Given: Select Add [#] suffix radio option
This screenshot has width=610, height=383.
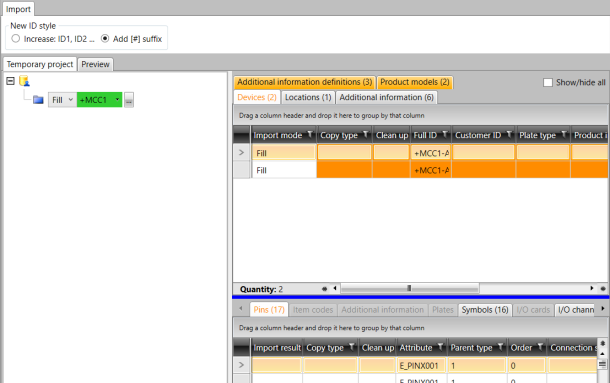Looking at the screenshot, I should pyautogui.click(x=105, y=39).
